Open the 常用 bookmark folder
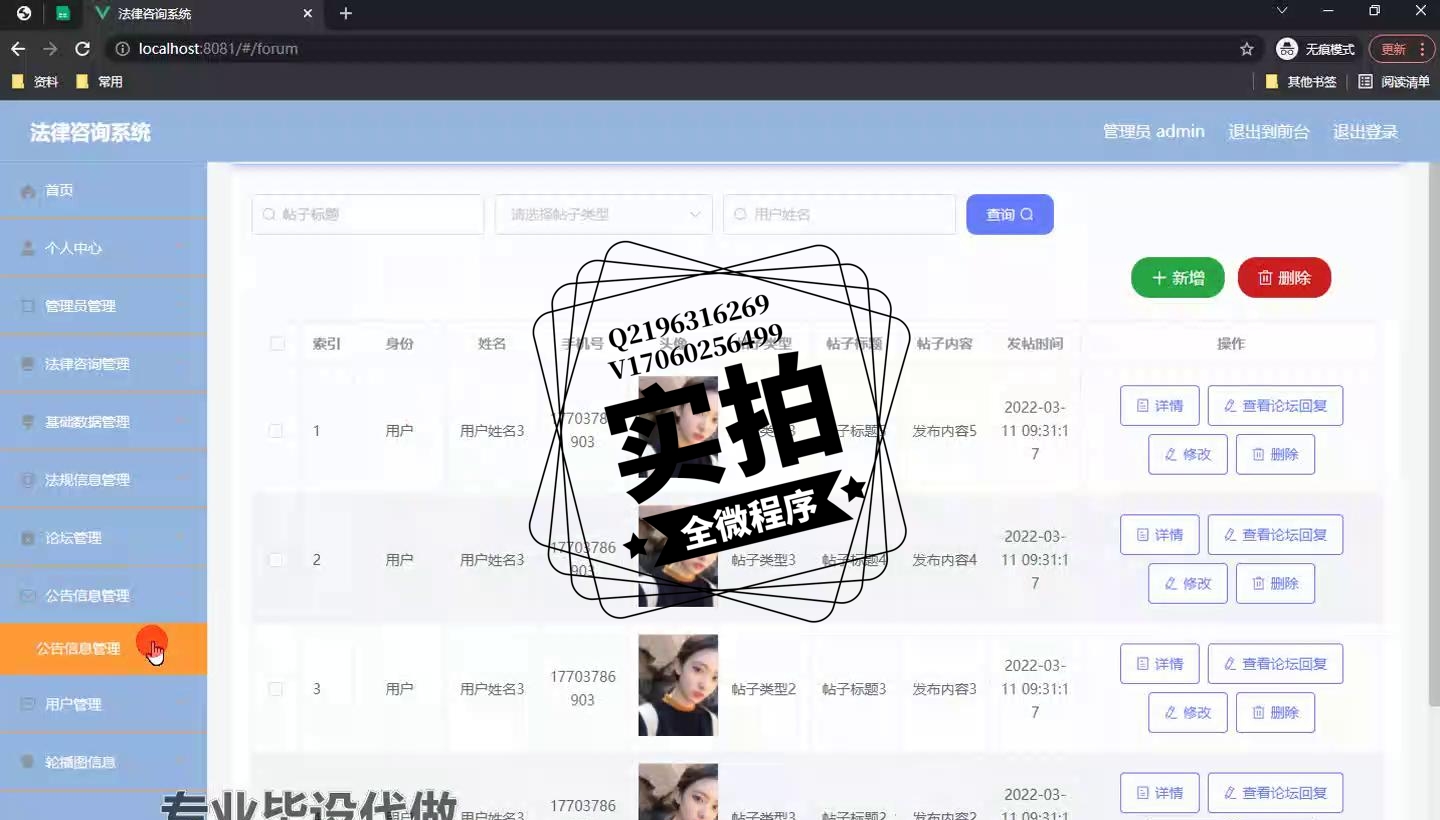 pos(99,82)
